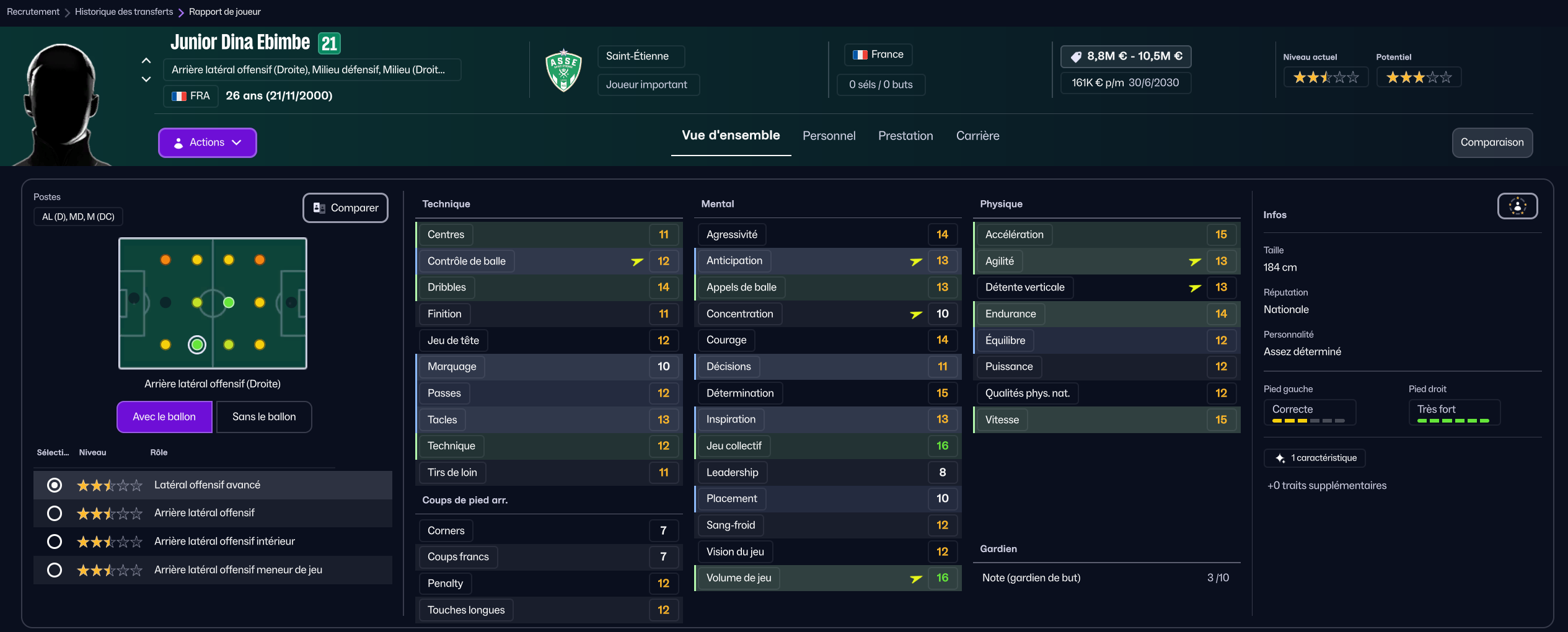Screen dimensions: 1568x632
Task: Click the arrow icon beside Détente verticale
Action: [x=1195, y=287]
